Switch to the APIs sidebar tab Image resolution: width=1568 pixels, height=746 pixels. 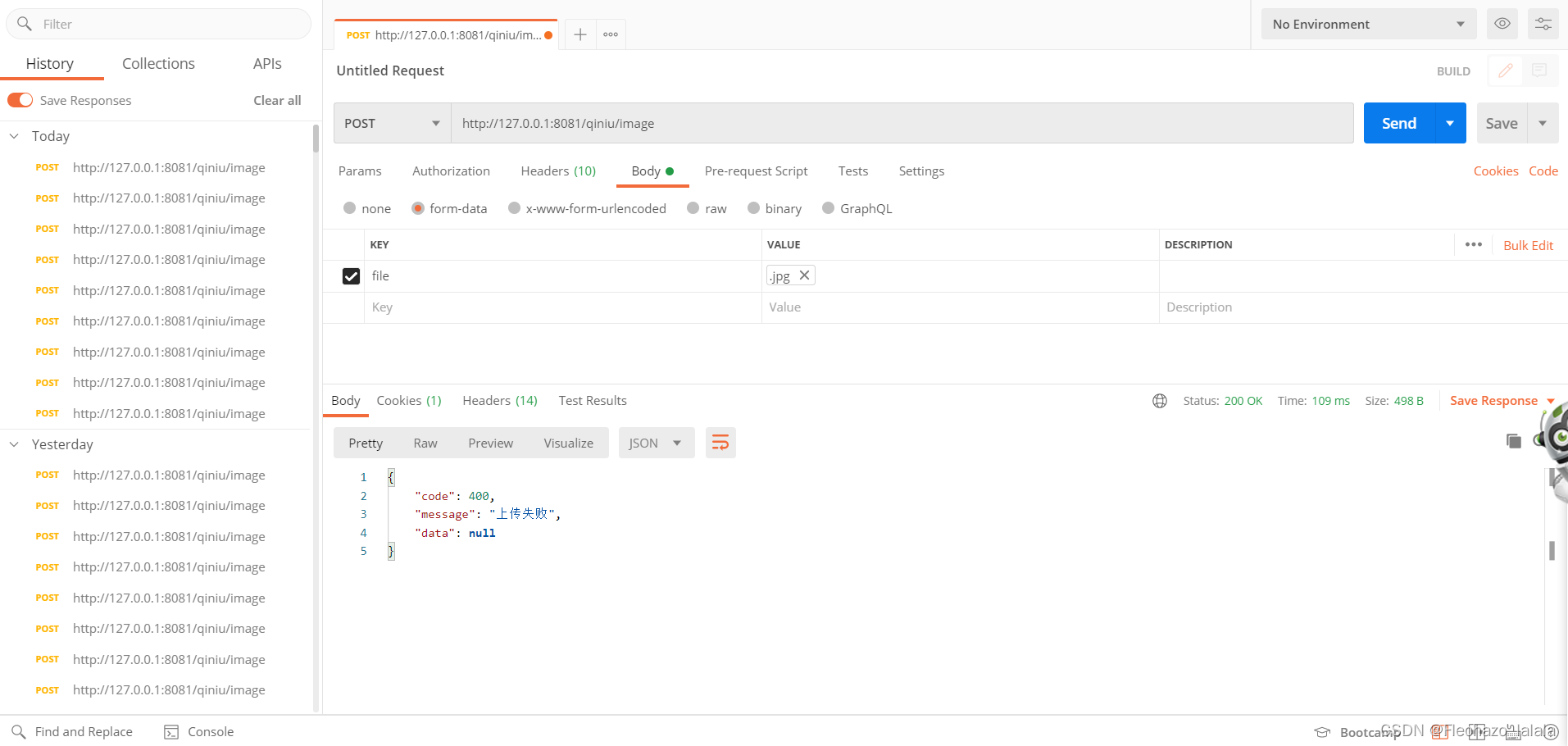[x=267, y=63]
